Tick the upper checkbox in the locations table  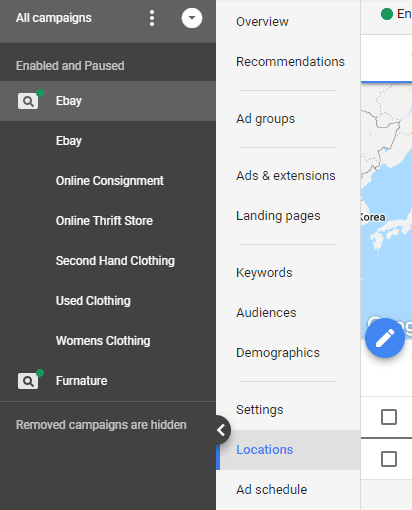[389, 417]
